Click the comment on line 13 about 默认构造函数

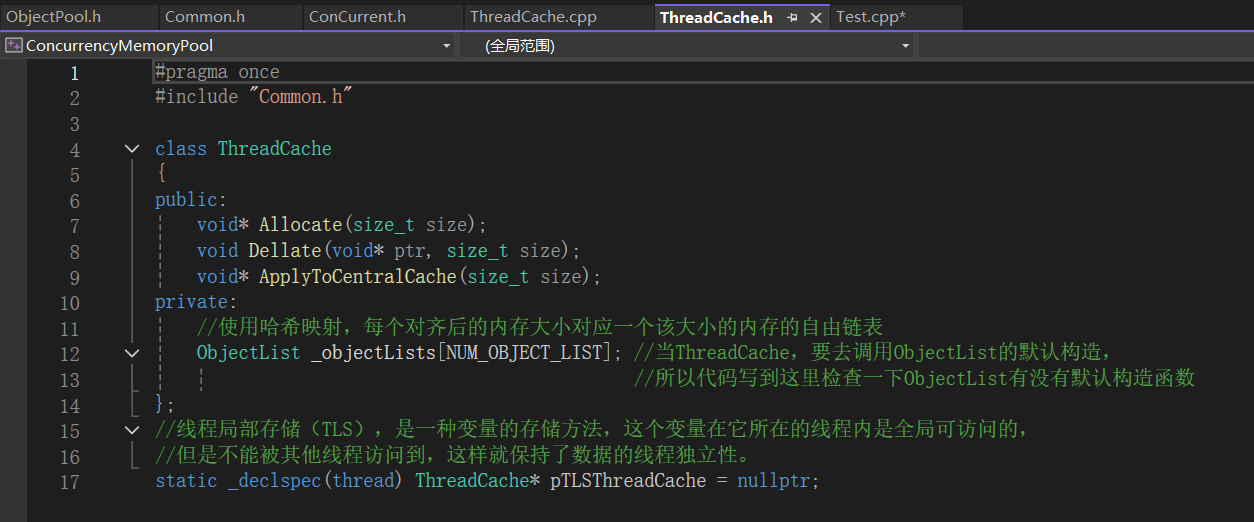click(915, 379)
